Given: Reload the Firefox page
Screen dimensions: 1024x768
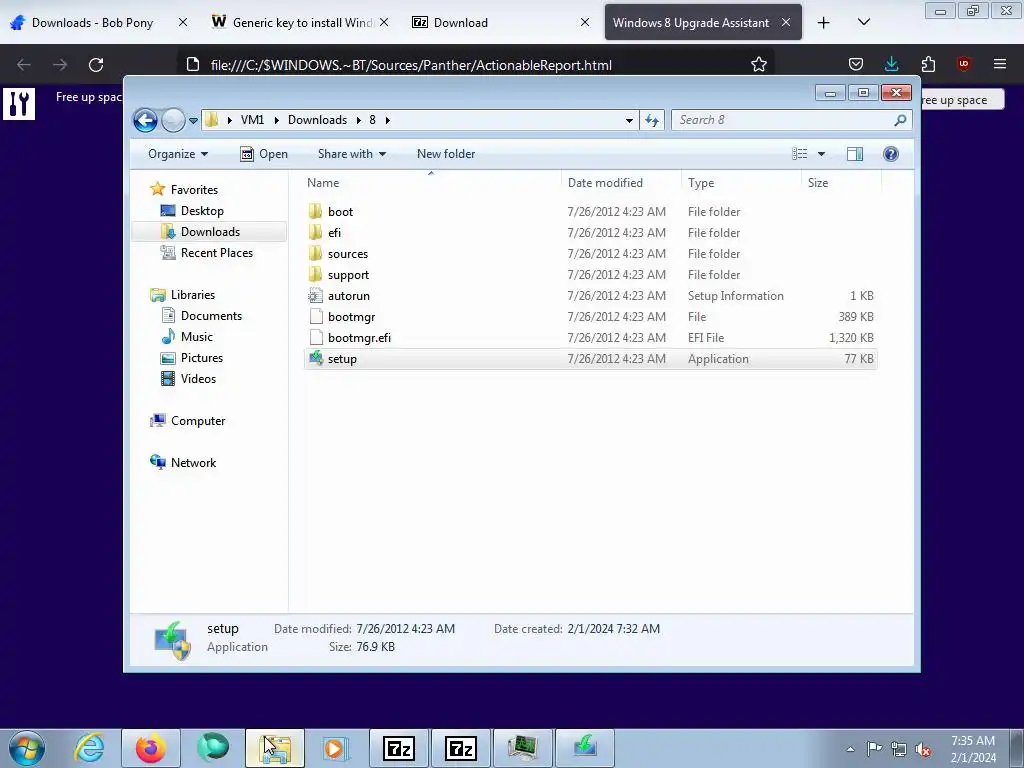Looking at the screenshot, I should click(96, 65).
